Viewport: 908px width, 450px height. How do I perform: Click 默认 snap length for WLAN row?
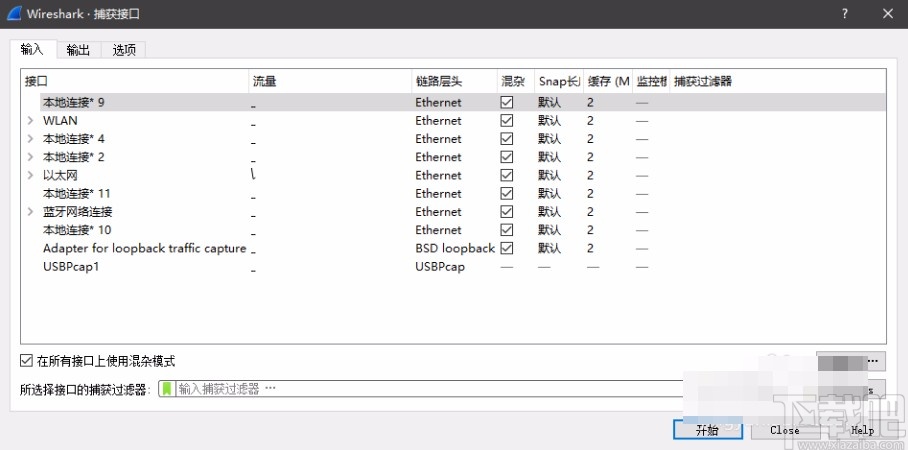(x=549, y=120)
